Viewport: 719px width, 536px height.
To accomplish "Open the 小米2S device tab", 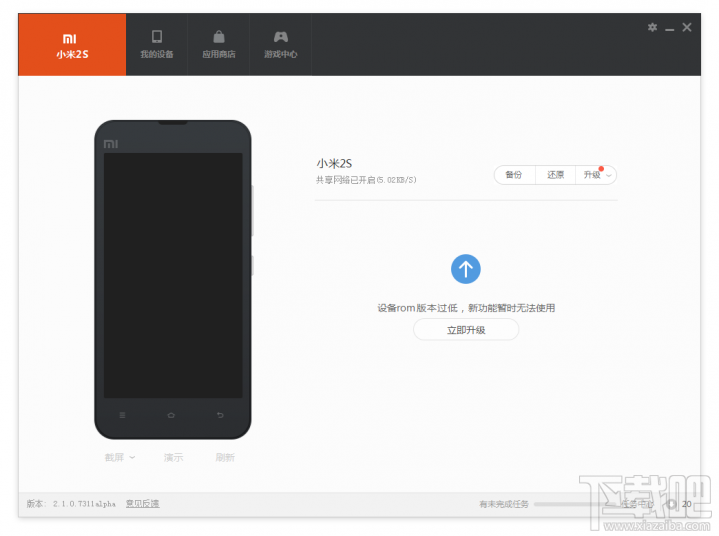I will pyautogui.click(x=72, y=44).
